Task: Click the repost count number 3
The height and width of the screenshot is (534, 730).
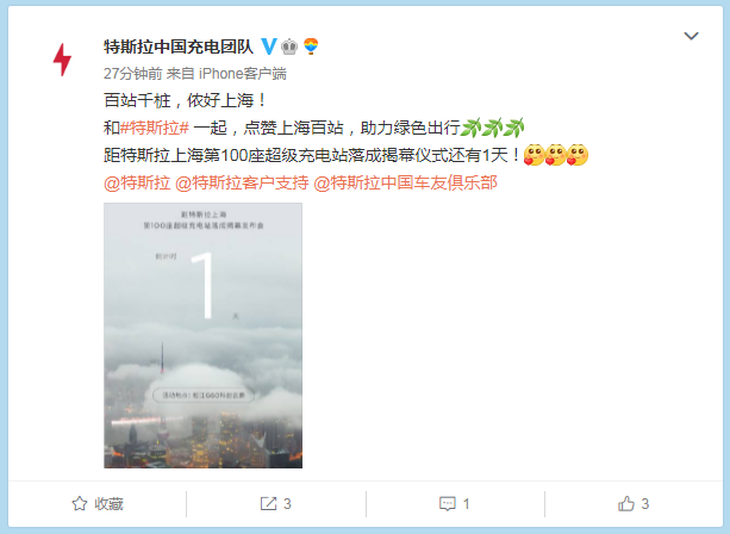Action: tap(287, 504)
